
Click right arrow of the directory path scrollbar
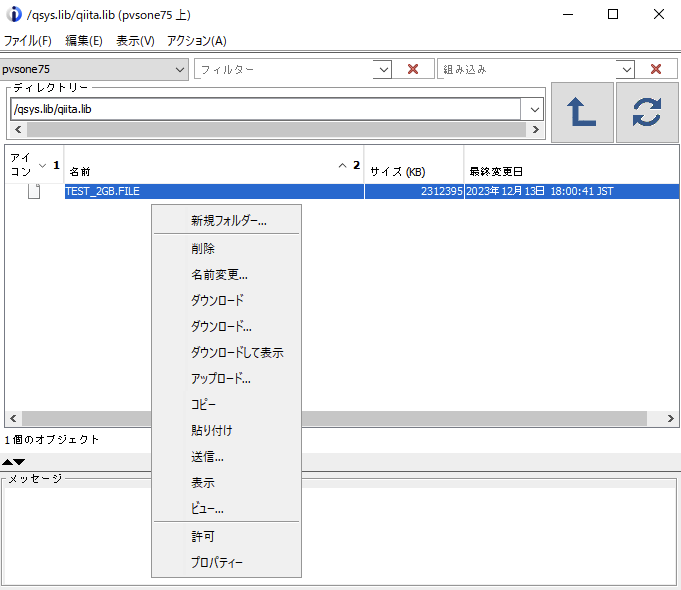pyautogui.click(x=536, y=129)
